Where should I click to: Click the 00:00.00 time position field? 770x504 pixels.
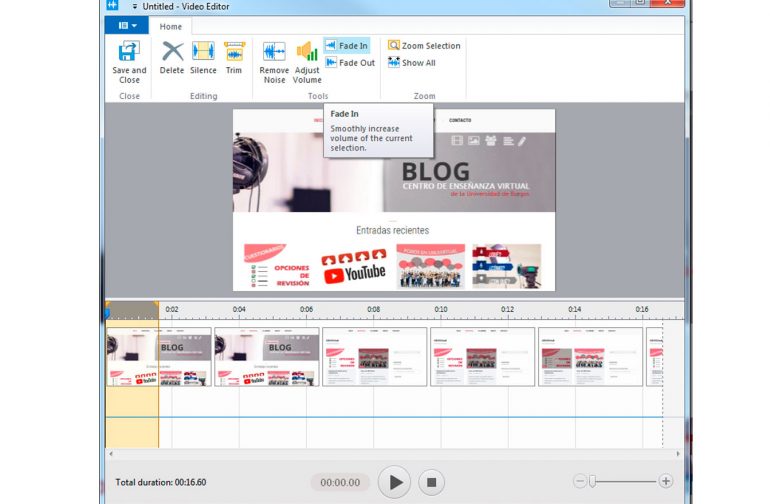click(x=340, y=482)
